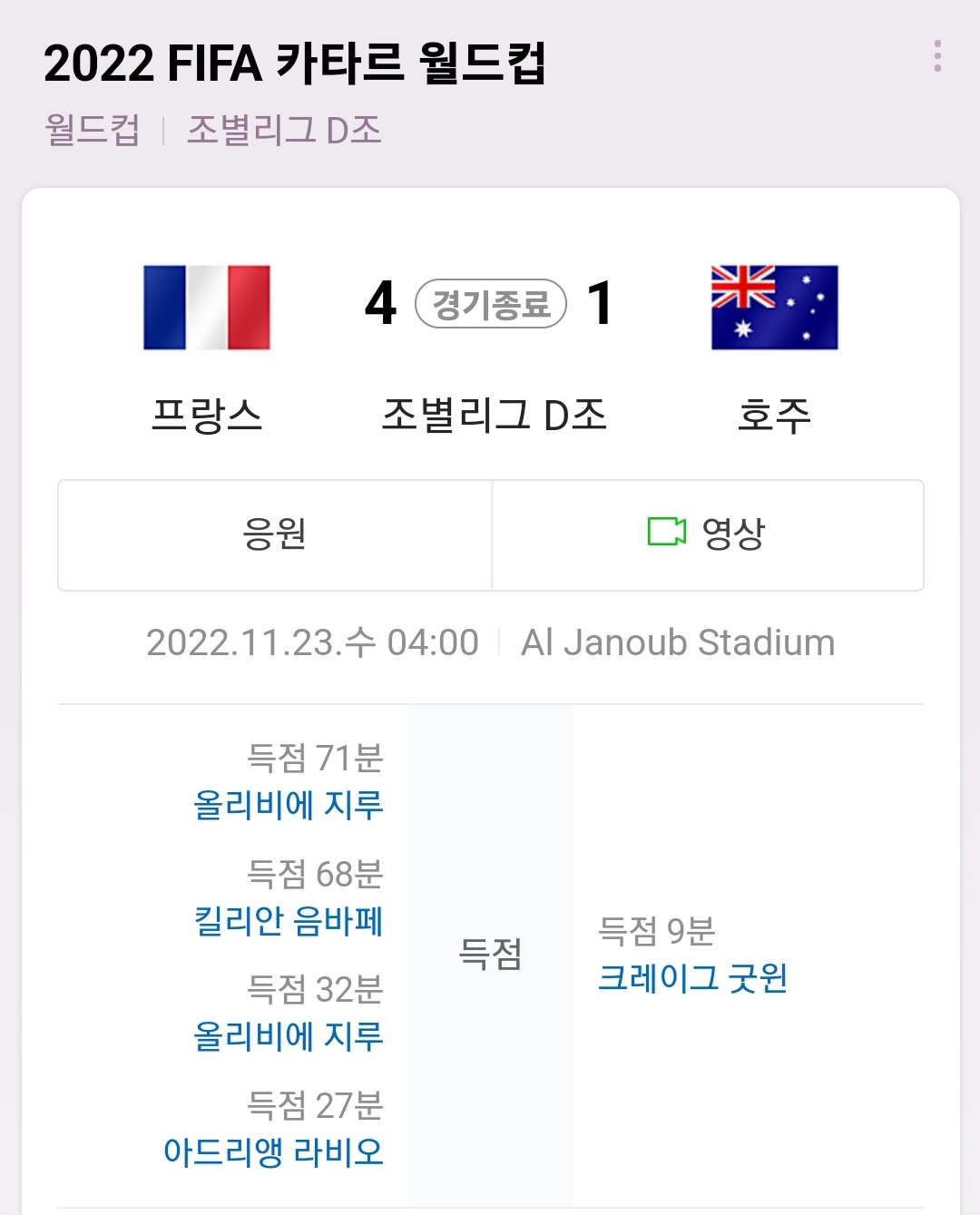Screen dimensions: 980x1215
Task: Open 조별리그 D조 link in the header subtitle
Action: point(284,130)
